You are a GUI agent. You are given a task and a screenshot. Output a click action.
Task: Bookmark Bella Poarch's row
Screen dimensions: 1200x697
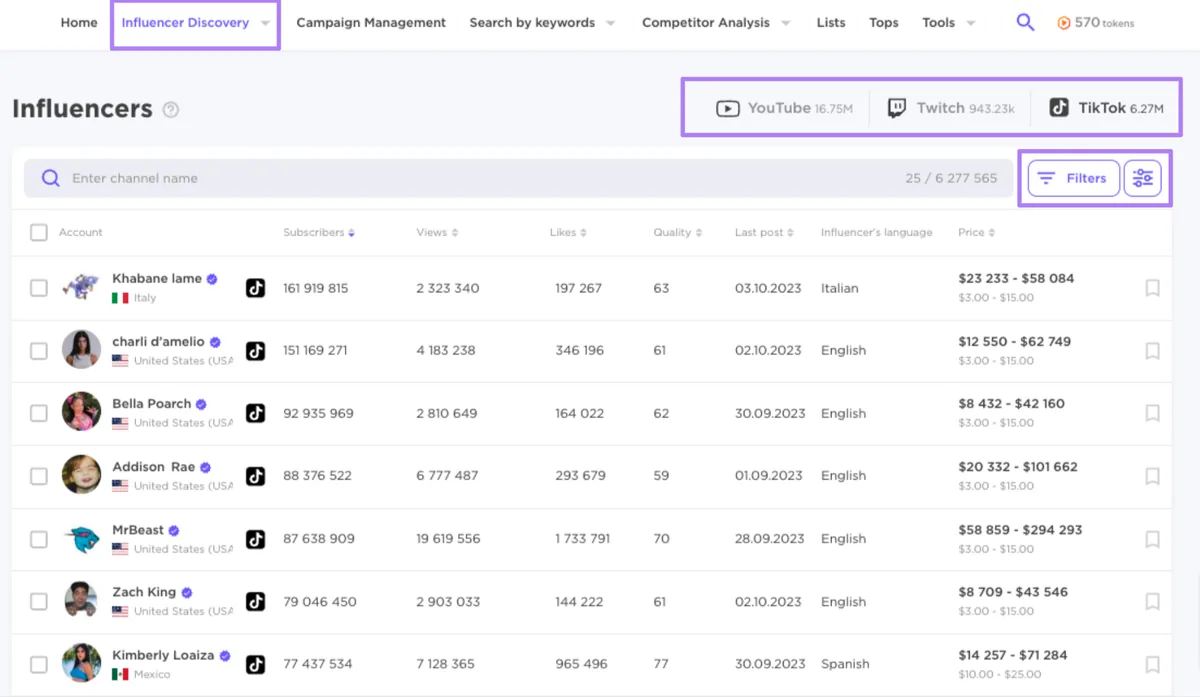pos(1152,413)
